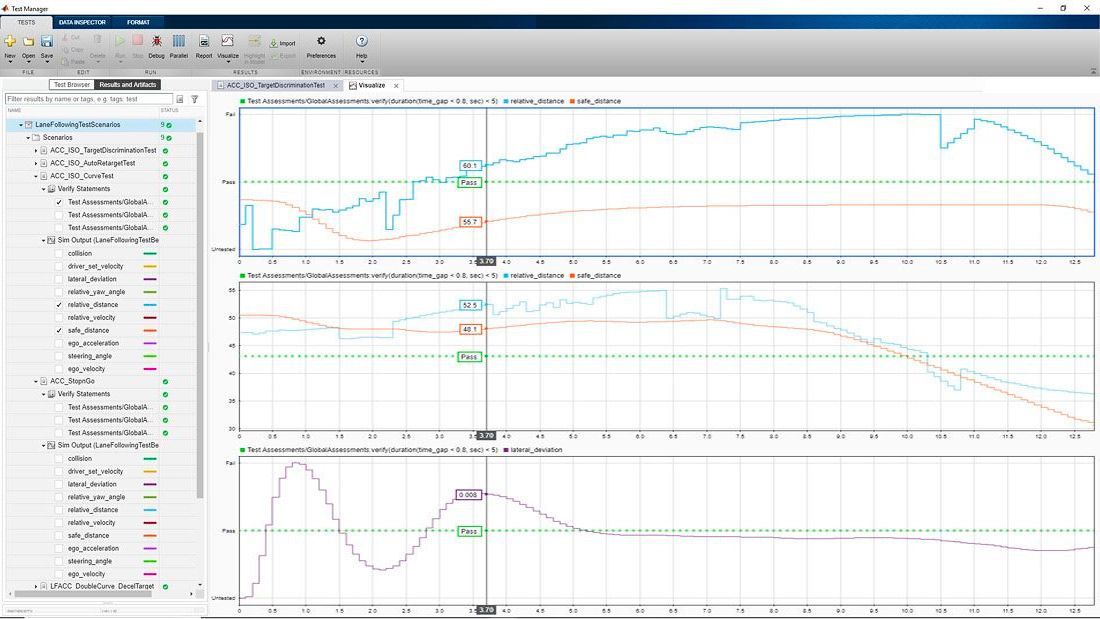Open Preferences gear icon
1100x619 pixels.
(x=321, y=42)
